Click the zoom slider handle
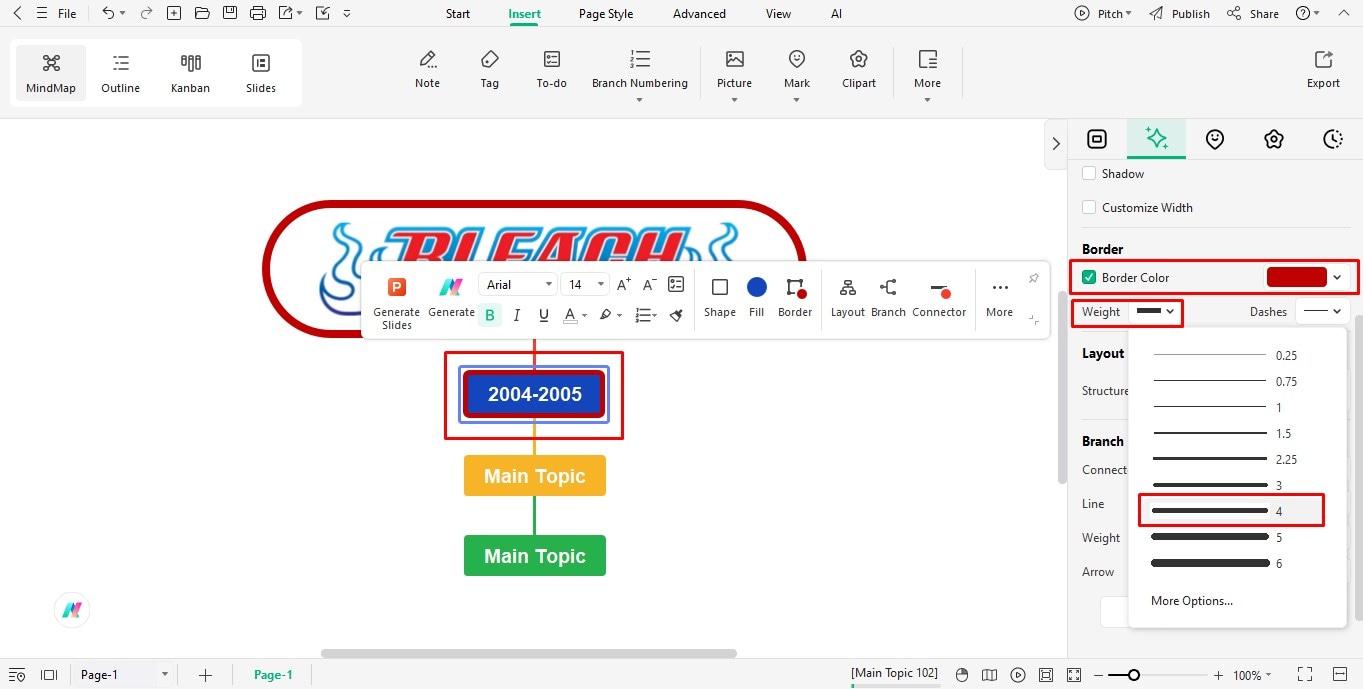Image resolution: width=1363 pixels, height=689 pixels. coord(1133,675)
